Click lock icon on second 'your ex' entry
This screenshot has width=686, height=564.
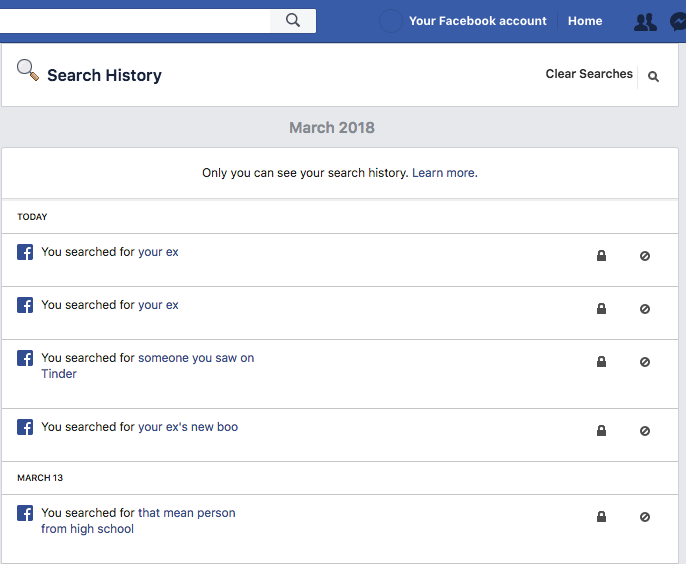(x=602, y=308)
